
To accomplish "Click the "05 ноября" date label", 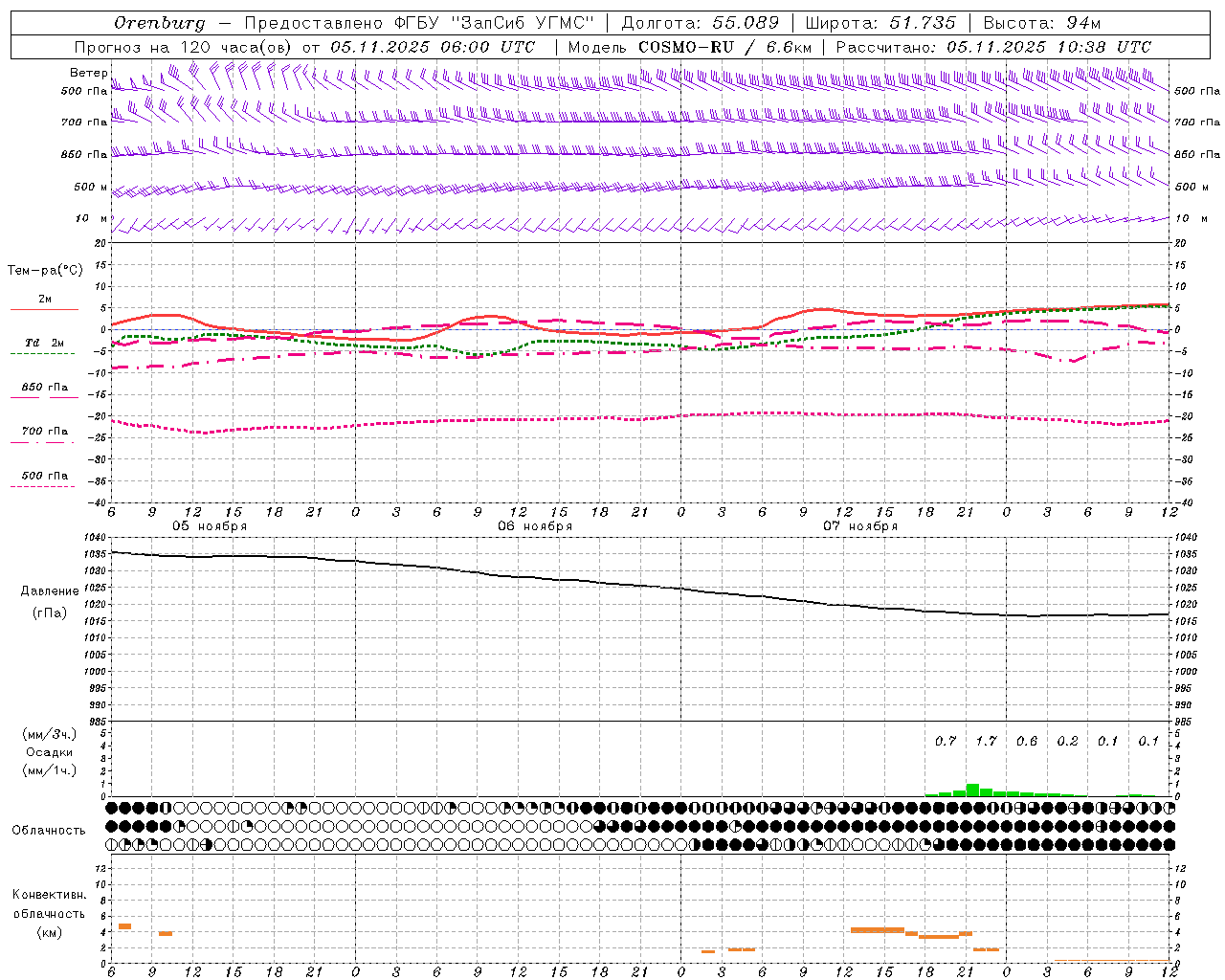I will [x=210, y=526].
